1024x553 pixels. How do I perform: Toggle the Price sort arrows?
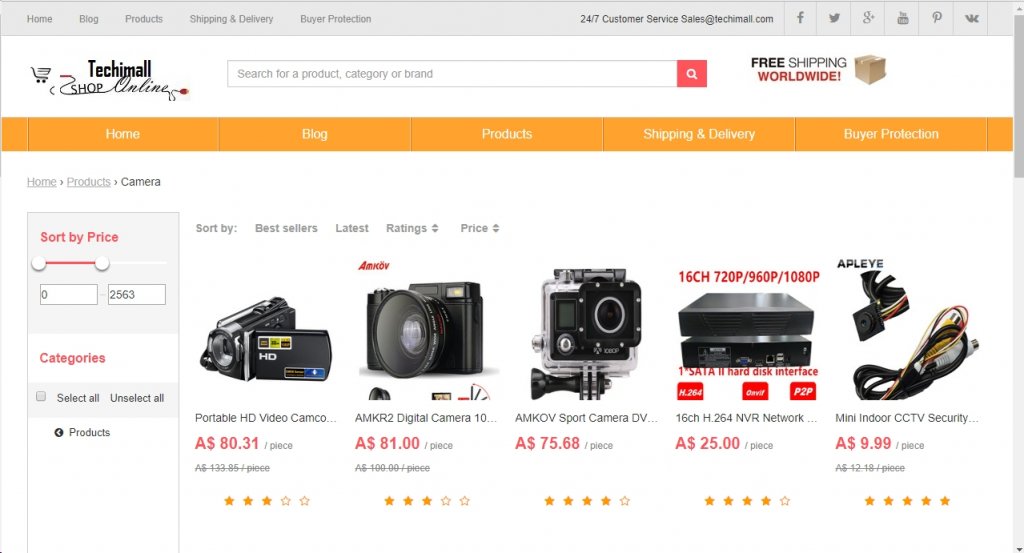tap(496, 229)
